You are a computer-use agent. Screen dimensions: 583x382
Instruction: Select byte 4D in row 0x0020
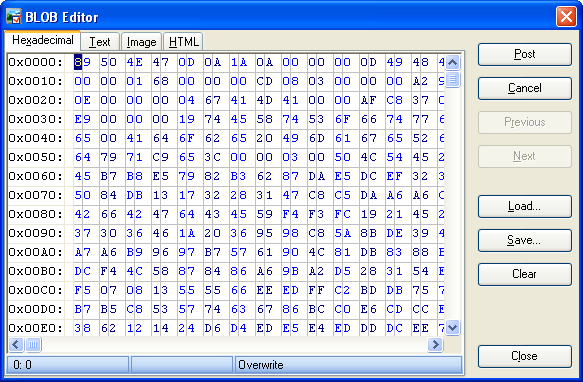tap(264, 100)
